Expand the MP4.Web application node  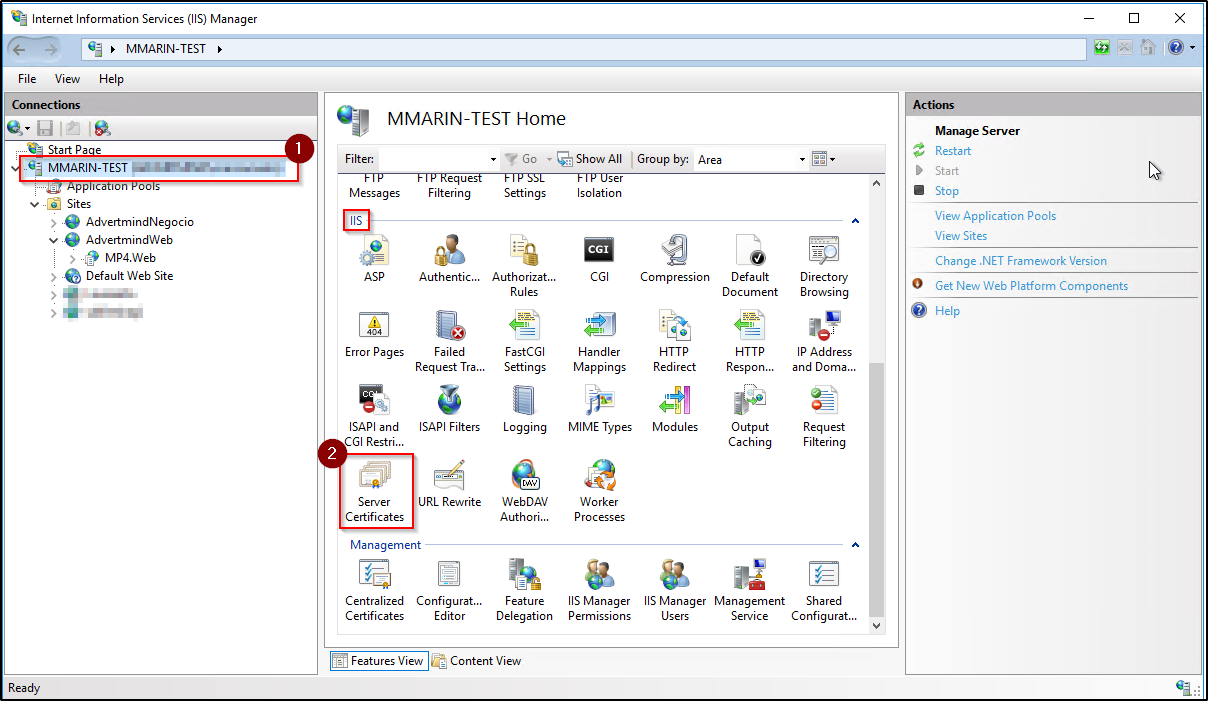[x=73, y=258]
